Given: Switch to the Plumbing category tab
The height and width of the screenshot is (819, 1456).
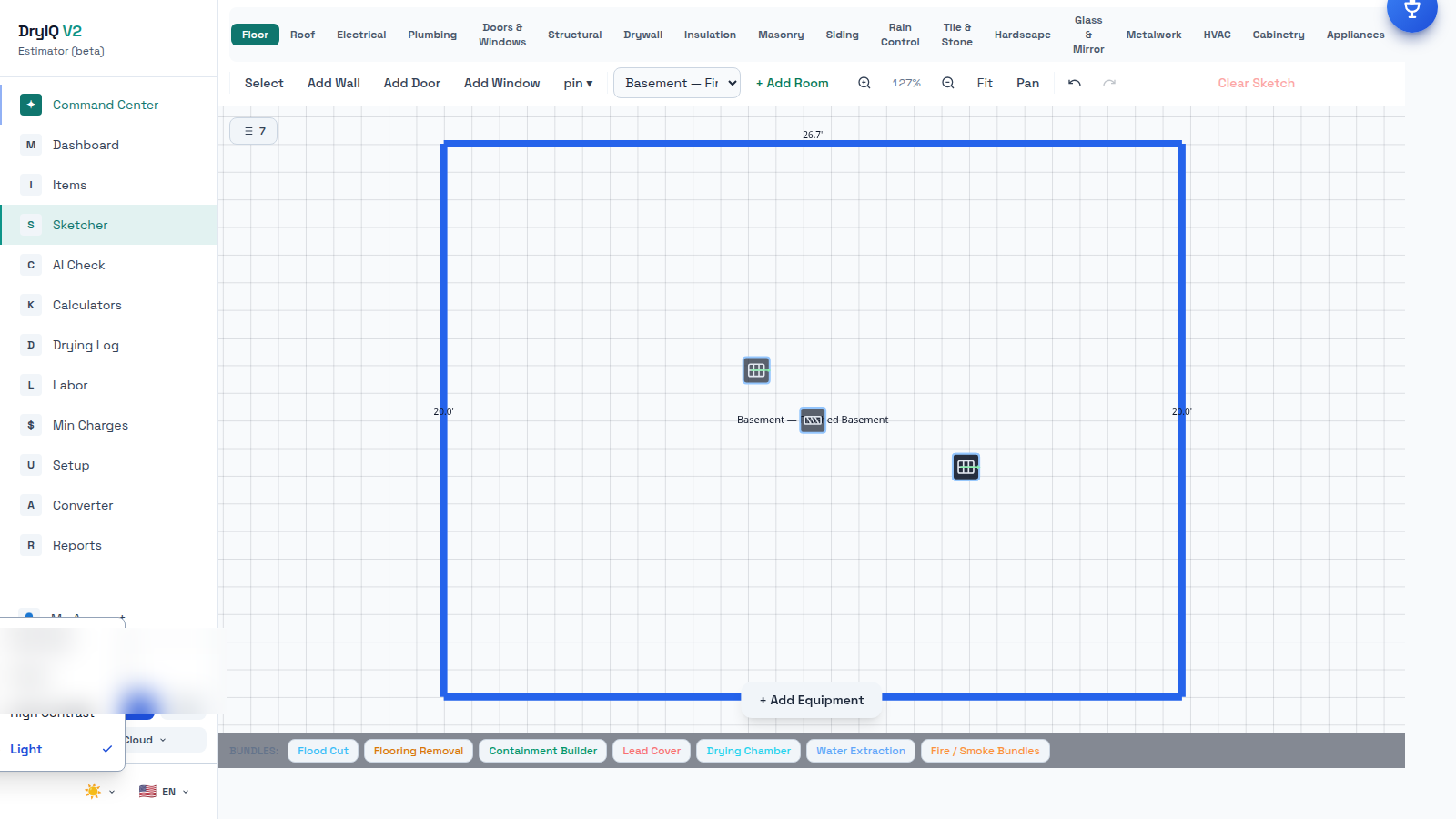Looking at the screenshot, I should 432,35.
